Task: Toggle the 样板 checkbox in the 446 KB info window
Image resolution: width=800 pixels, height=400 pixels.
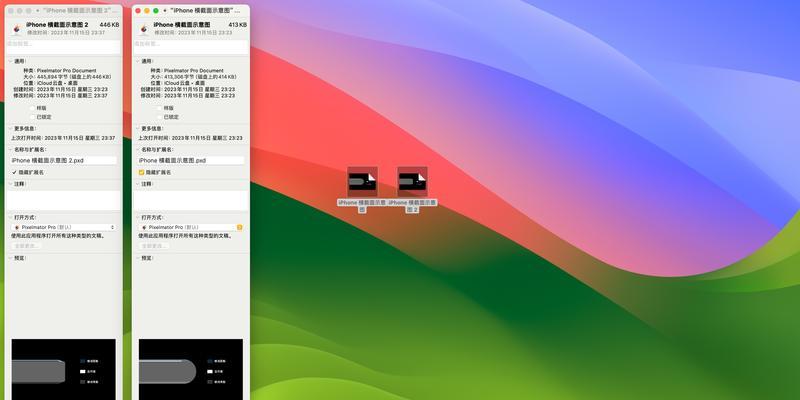Action: click(32, 108)
